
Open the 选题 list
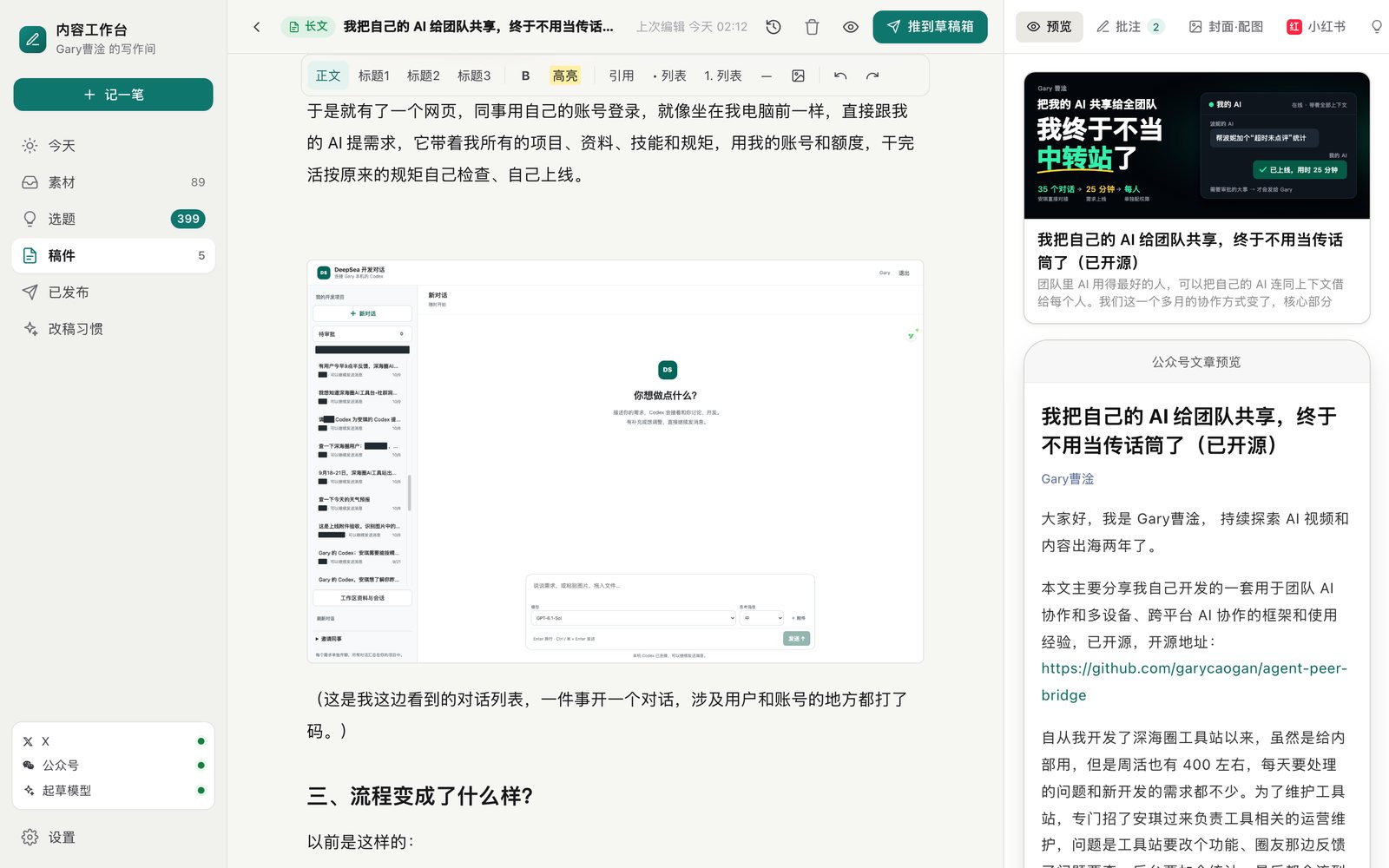113,219
